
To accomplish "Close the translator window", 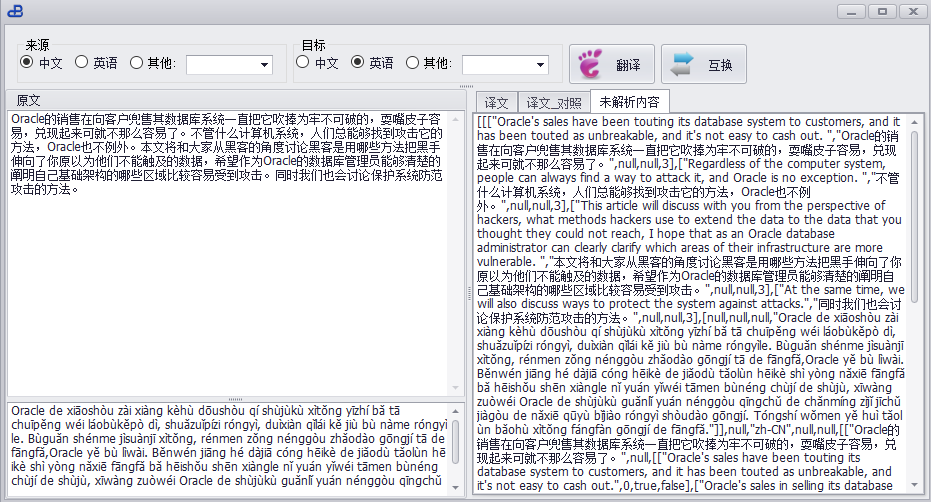I will tap(913, 11).
